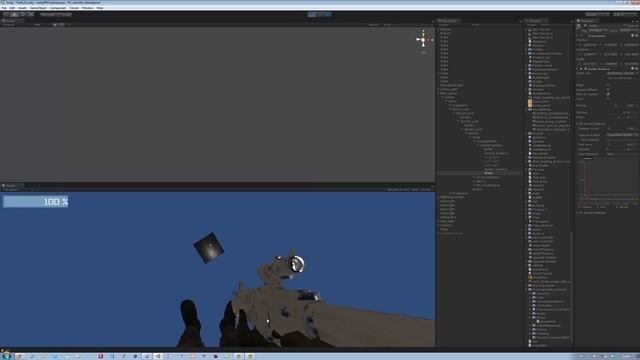Click the Play button
The width and height of the screenshot is (640, 360).
311,14
